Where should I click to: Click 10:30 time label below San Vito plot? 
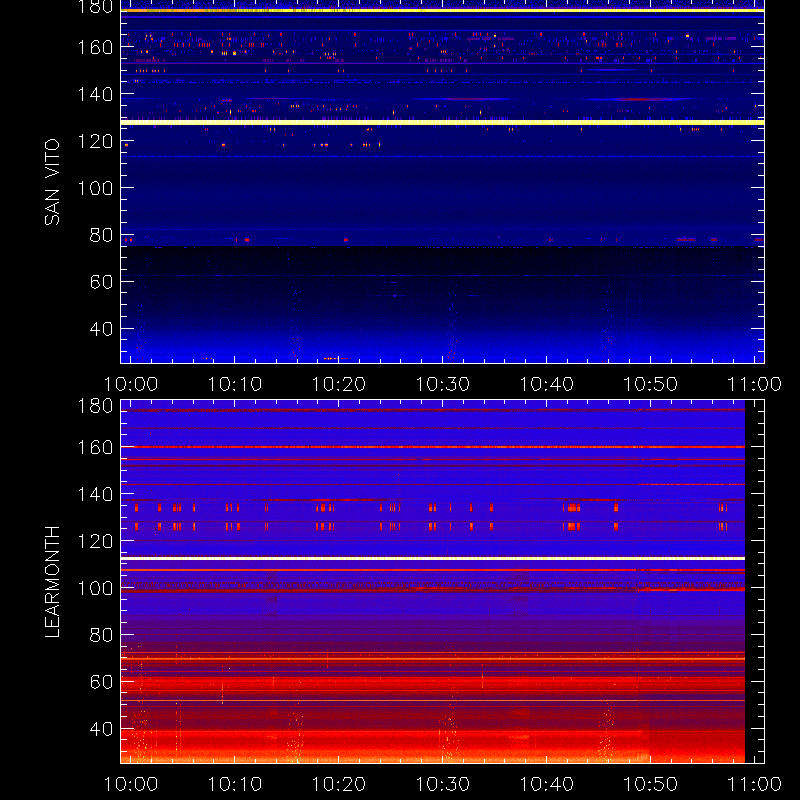(x=443, y=384)
